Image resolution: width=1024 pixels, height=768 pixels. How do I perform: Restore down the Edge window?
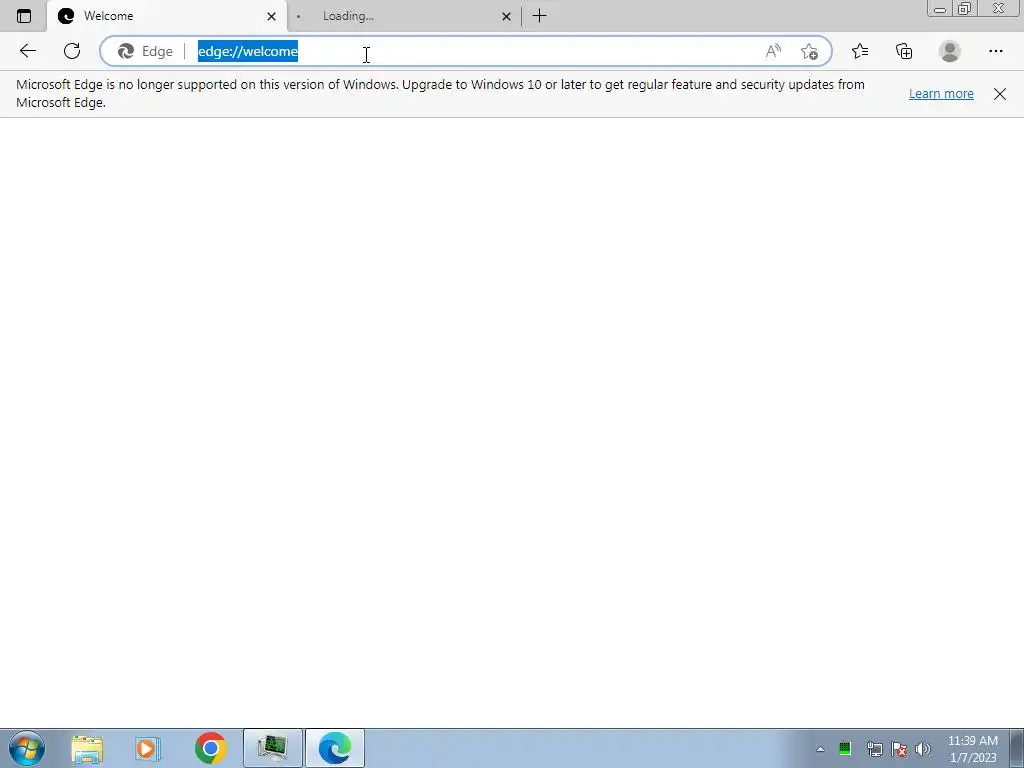(965, 8)
